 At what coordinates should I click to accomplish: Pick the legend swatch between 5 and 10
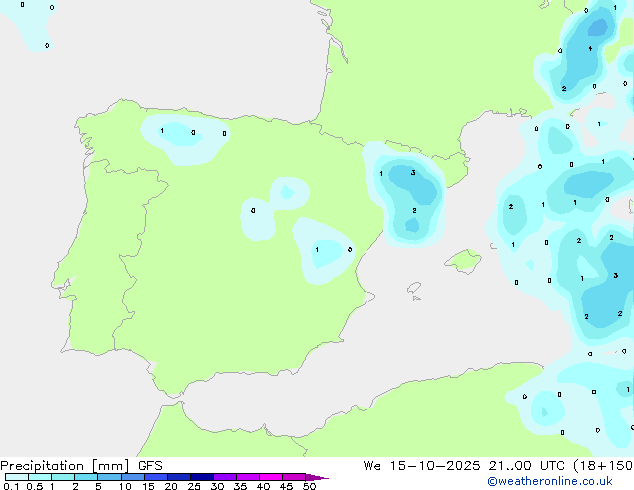coord(109,477)
